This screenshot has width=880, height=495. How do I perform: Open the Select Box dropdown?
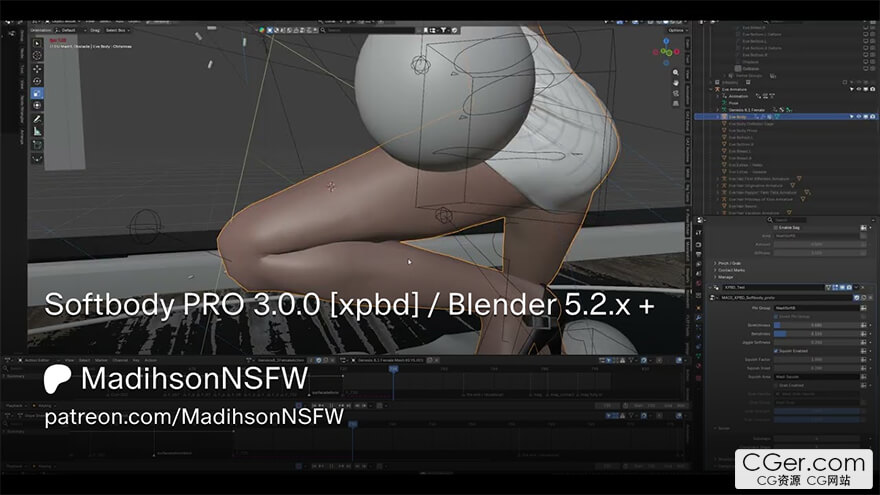click(117, 30)
